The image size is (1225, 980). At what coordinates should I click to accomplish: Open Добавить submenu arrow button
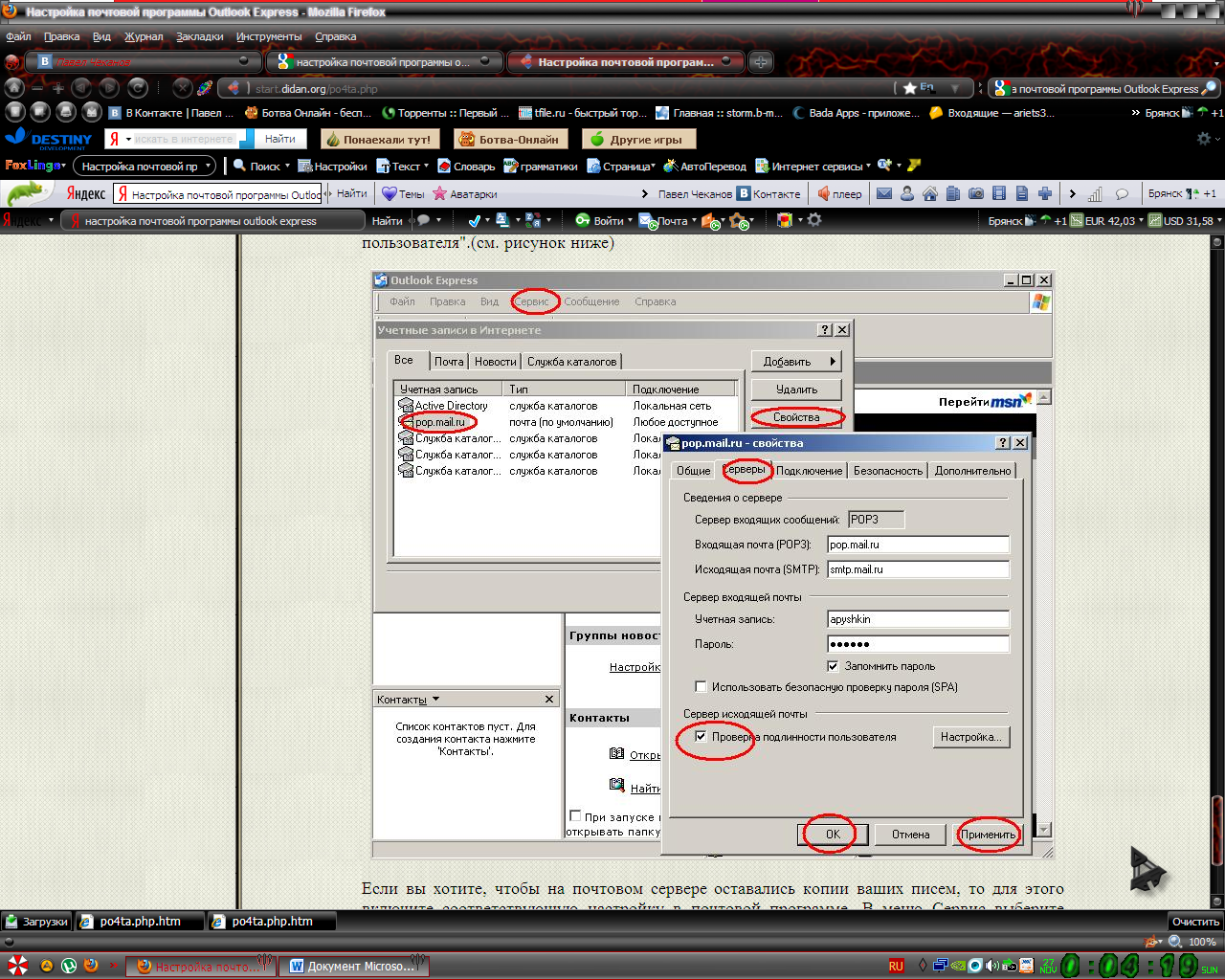tap(796, 362)
